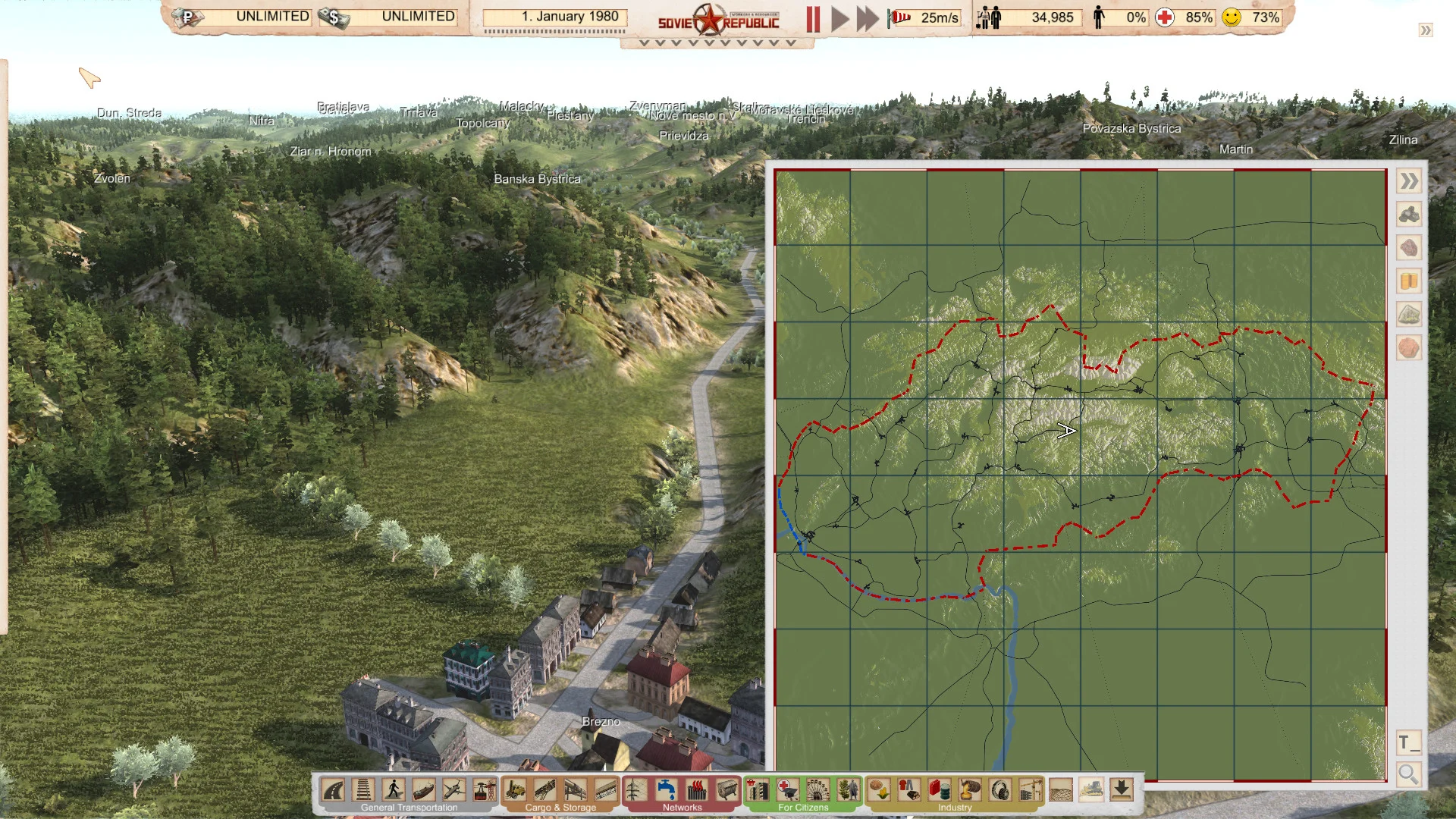Select the water network faucet icon

(x=666, y=790)
